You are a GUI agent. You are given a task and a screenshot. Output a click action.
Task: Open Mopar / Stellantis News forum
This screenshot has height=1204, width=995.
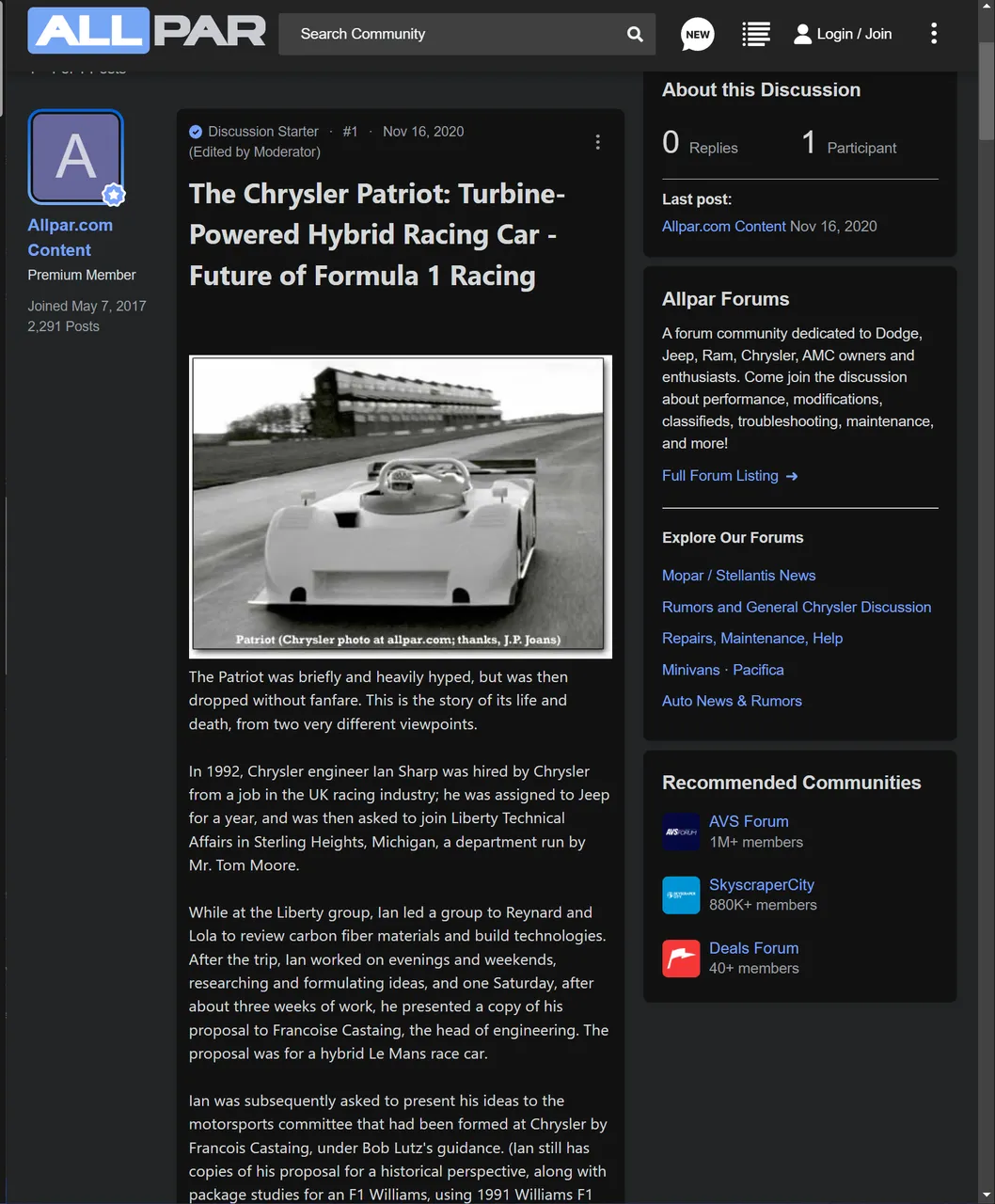(x=738, y=576)
